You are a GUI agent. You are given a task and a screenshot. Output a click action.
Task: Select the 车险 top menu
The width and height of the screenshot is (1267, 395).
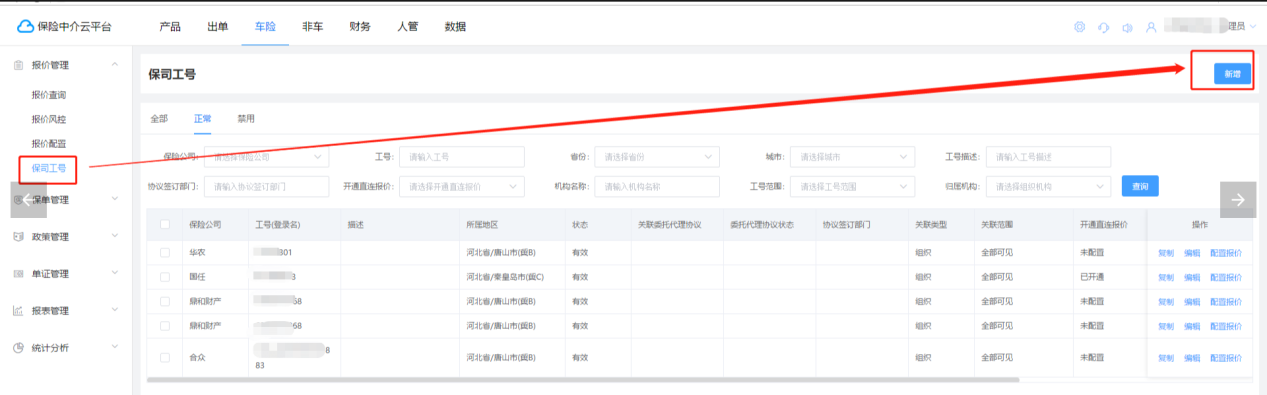pyautogui.click(x=265, y=27)
